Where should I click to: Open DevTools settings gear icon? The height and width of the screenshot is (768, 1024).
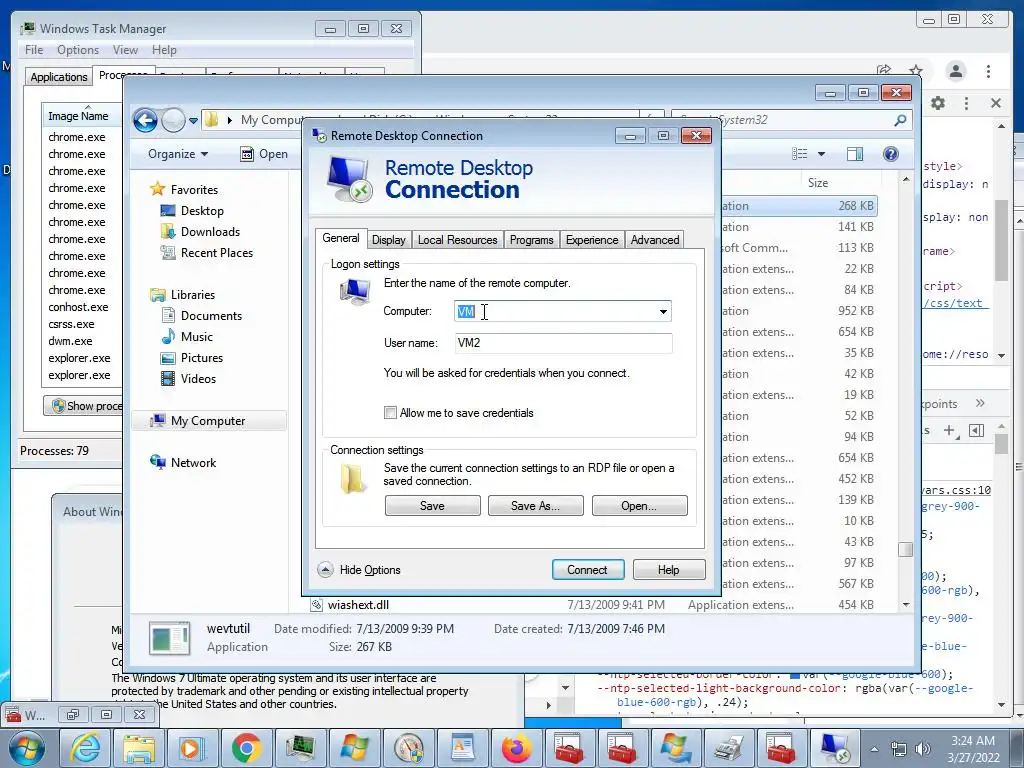pyautogui.click(x=938, y=103)
